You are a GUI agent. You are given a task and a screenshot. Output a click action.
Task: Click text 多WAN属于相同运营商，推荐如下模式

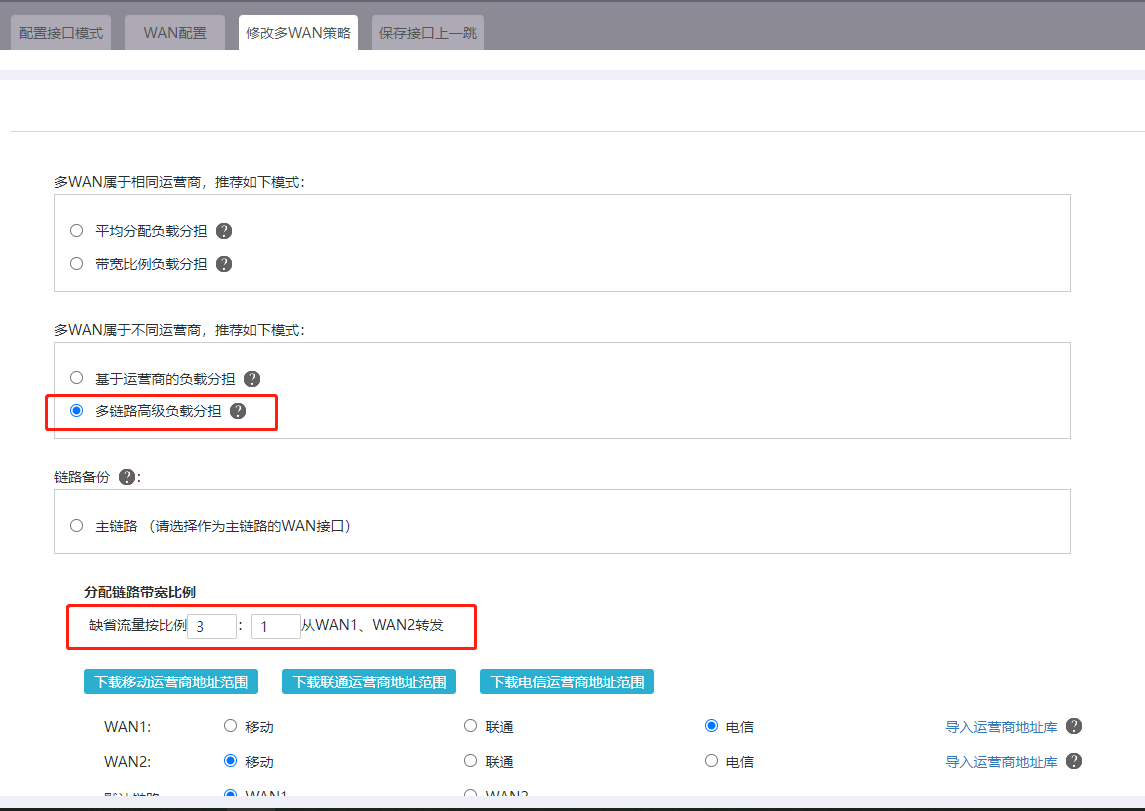[179, 182]
